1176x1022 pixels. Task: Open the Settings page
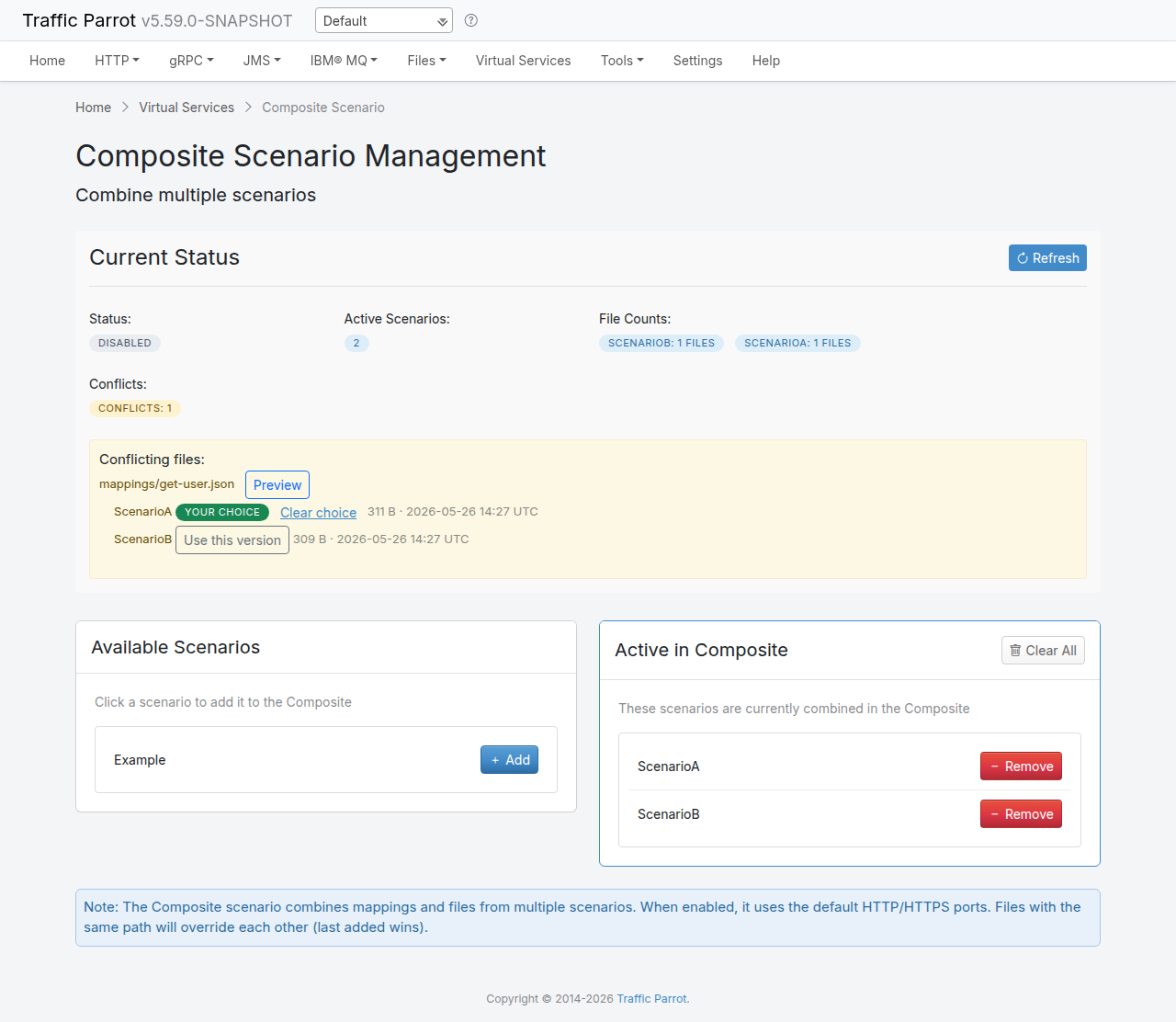point(697,61)
